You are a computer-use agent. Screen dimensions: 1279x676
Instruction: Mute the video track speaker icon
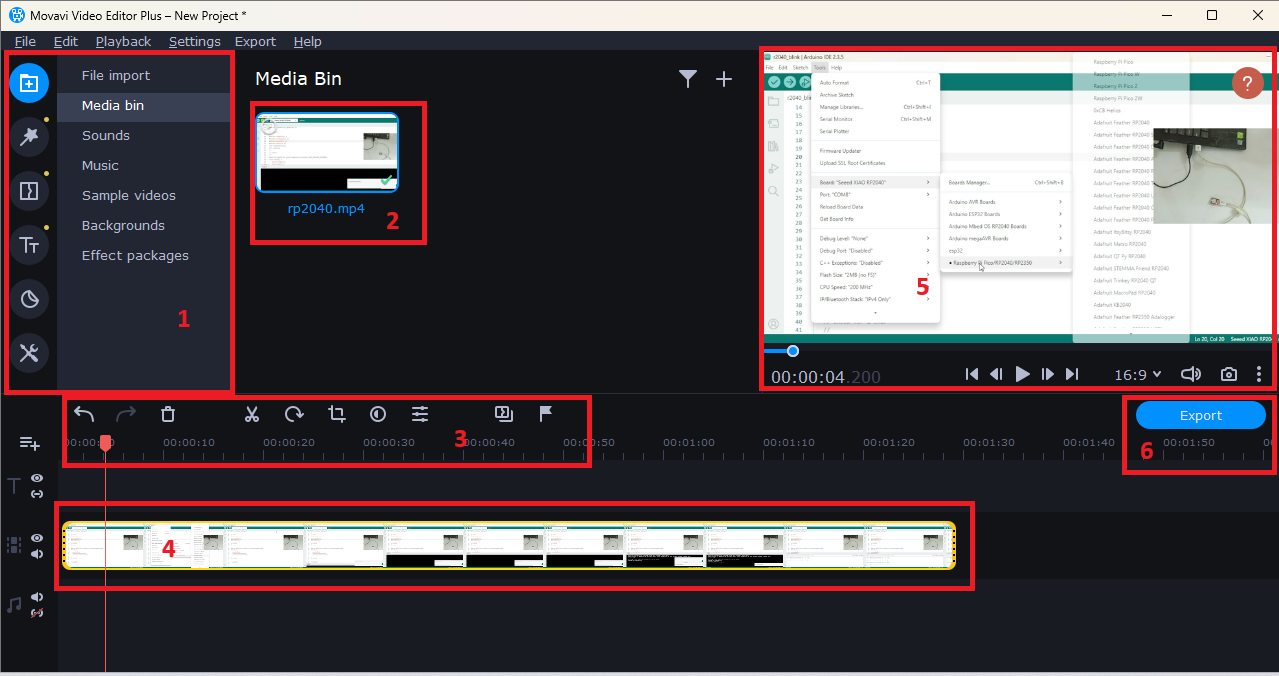click(x=37, y=554)
